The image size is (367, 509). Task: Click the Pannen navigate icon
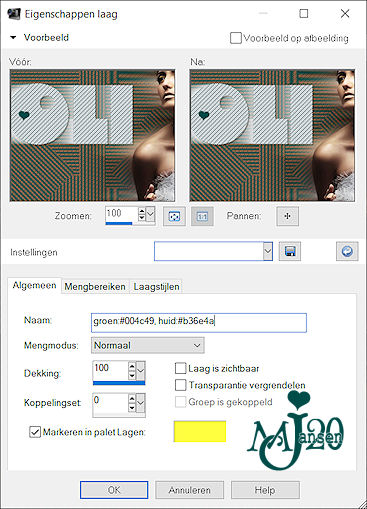tap(287, 216)
